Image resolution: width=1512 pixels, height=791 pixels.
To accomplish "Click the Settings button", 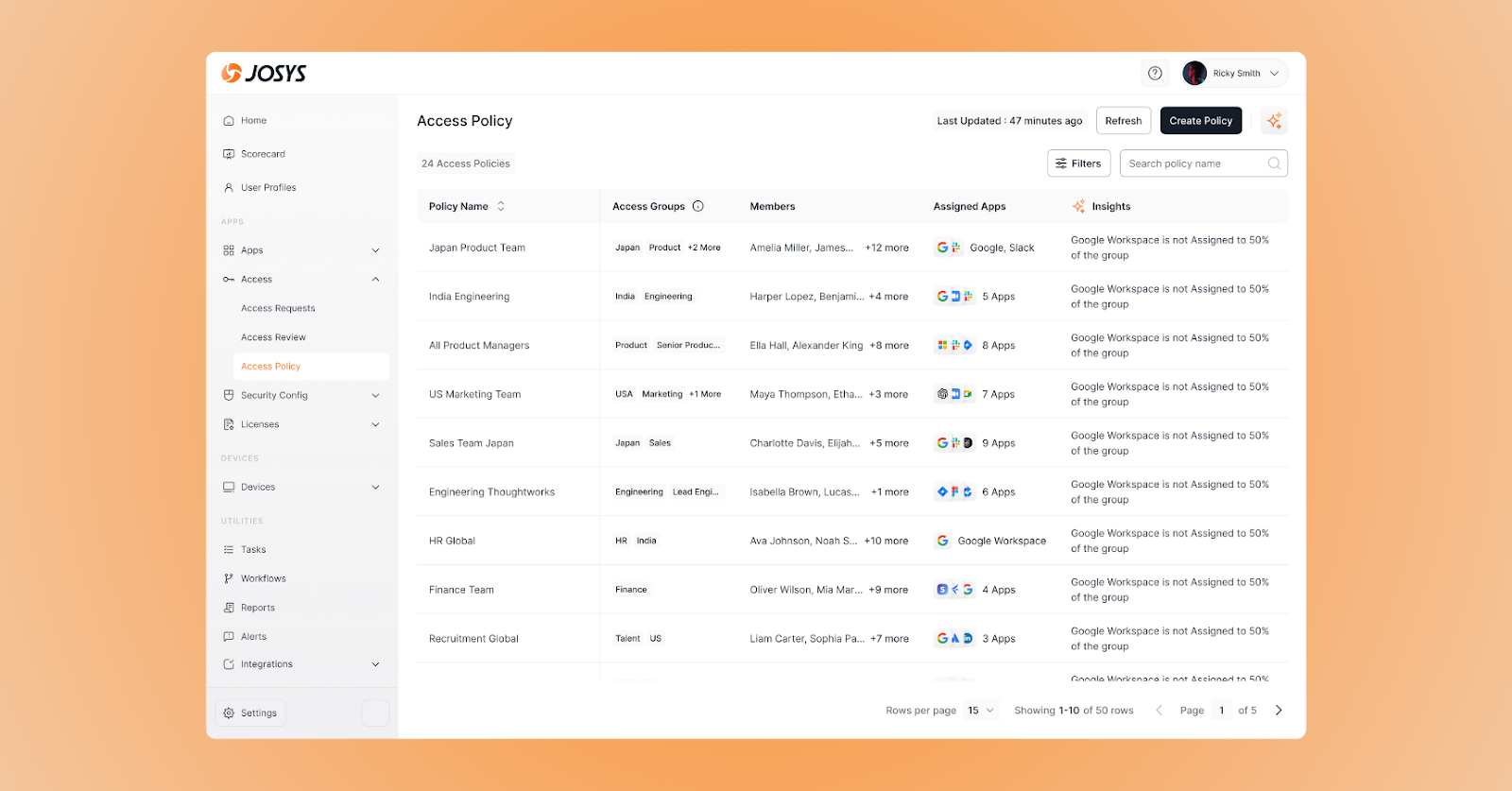I will [250, 714].
